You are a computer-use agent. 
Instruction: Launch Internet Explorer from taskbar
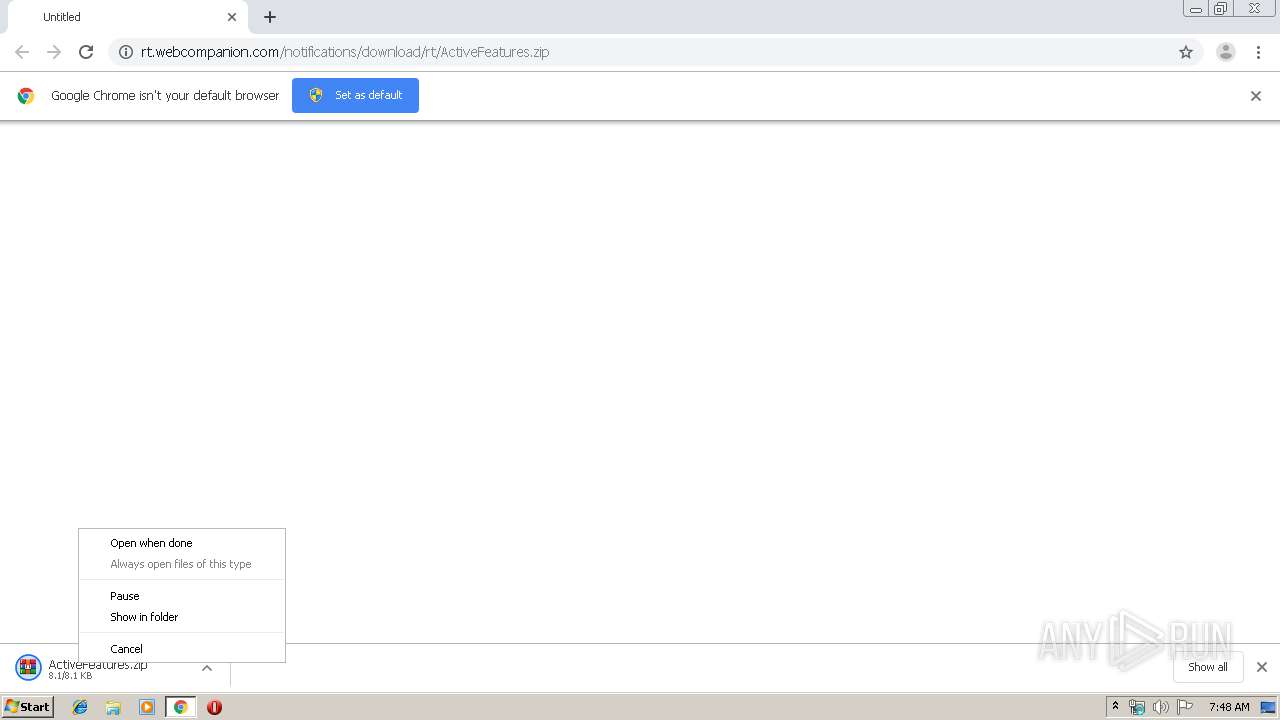[80, 707]
